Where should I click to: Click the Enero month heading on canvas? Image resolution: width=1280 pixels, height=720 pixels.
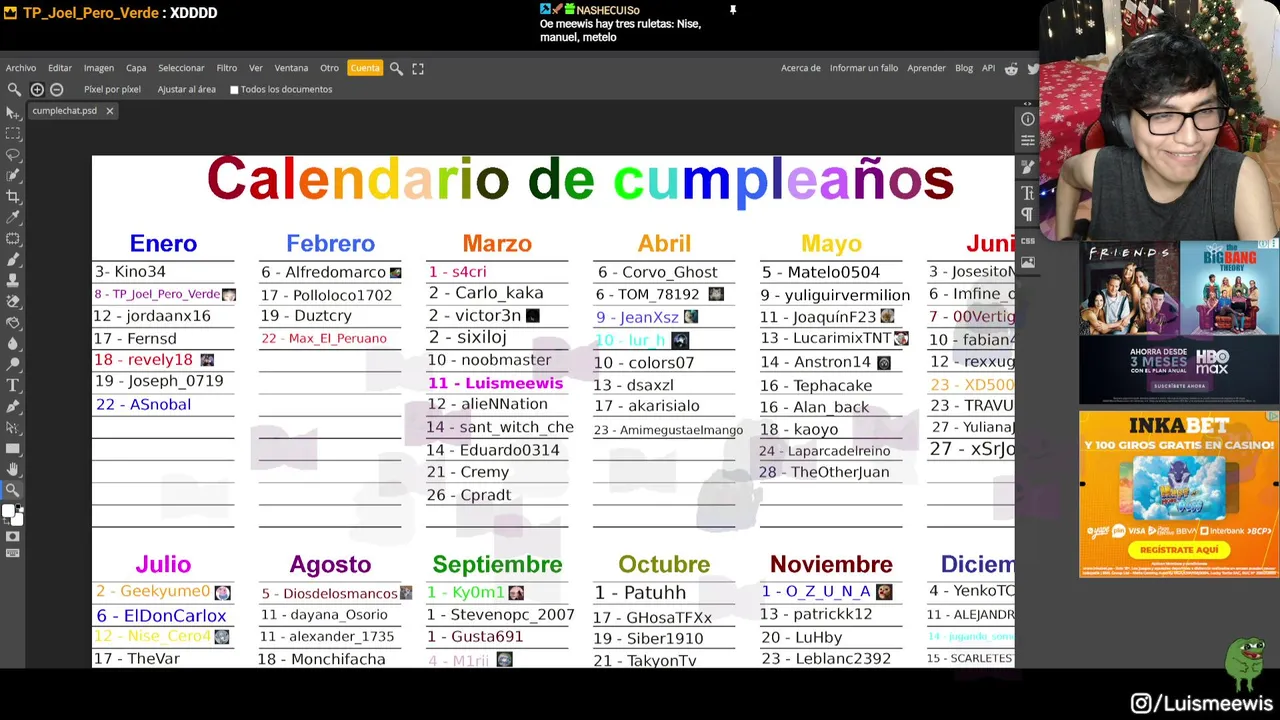163,243
